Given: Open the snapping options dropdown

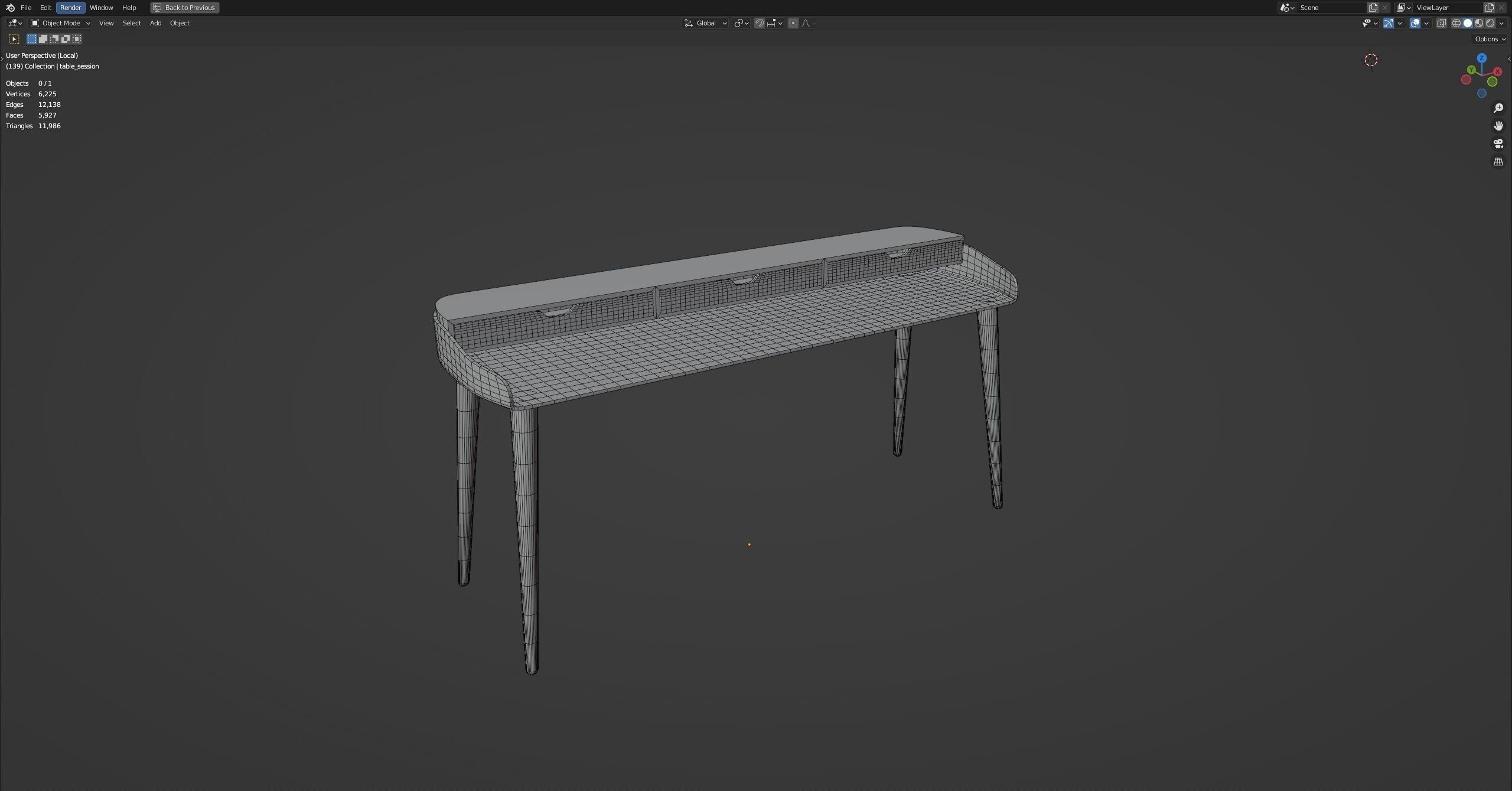Looking at the screenshot, I should click(775, 23).
